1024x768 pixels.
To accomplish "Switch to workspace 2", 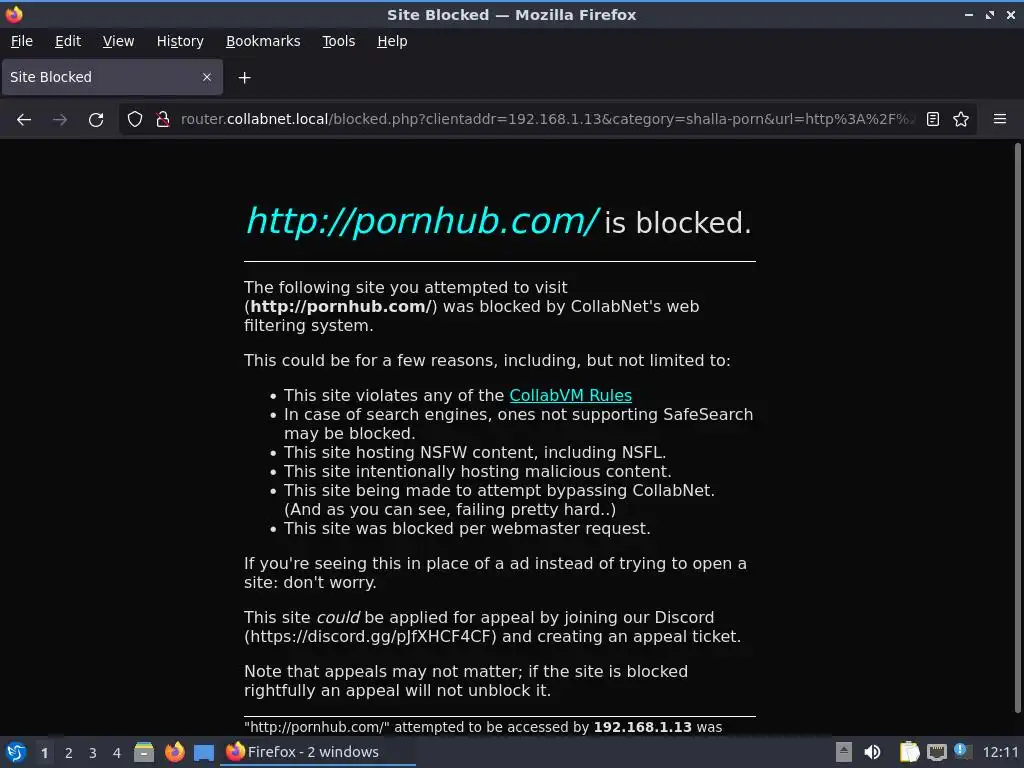I will coord(69,753).
